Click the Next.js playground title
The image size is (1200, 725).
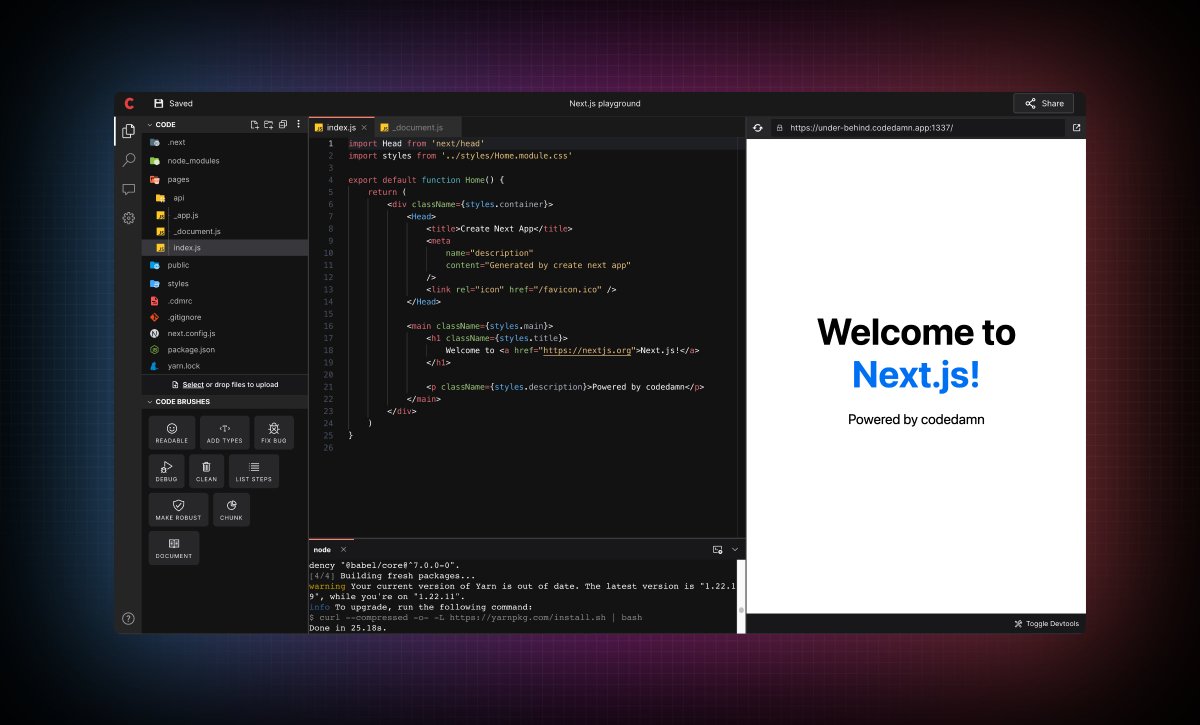[605, 103]
